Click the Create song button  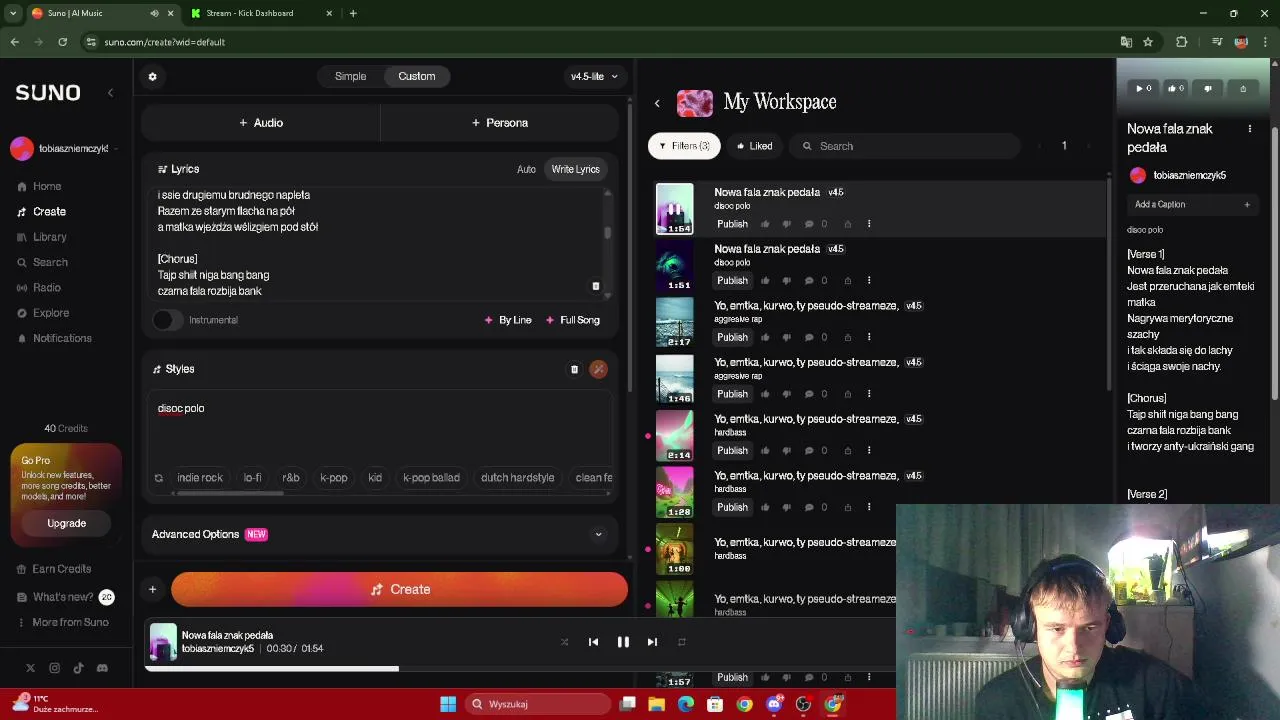coord(399,589)
